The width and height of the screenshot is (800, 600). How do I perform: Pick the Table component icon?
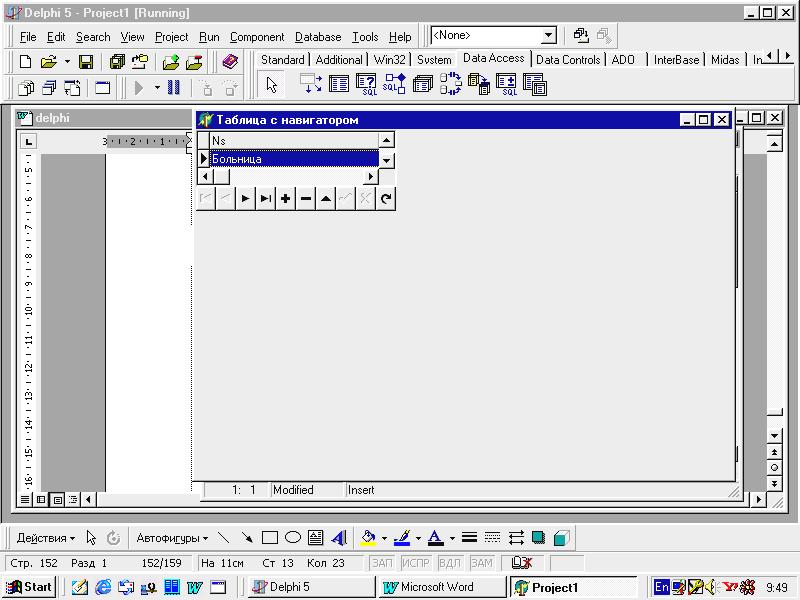tap(339, 84)
